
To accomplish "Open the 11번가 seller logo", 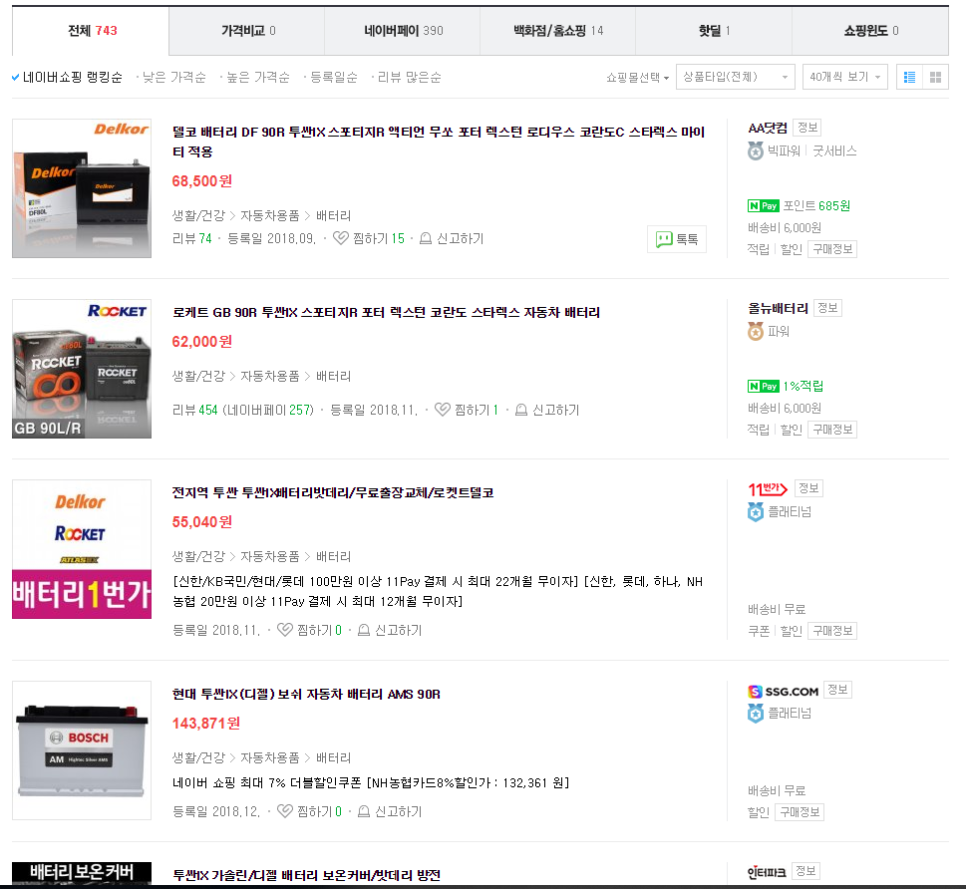I will click(768, 489).
